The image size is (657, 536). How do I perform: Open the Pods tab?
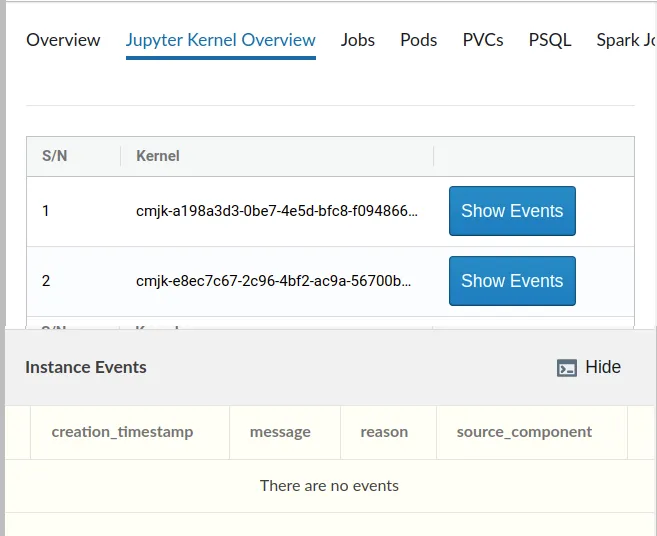tap(419, 40)
